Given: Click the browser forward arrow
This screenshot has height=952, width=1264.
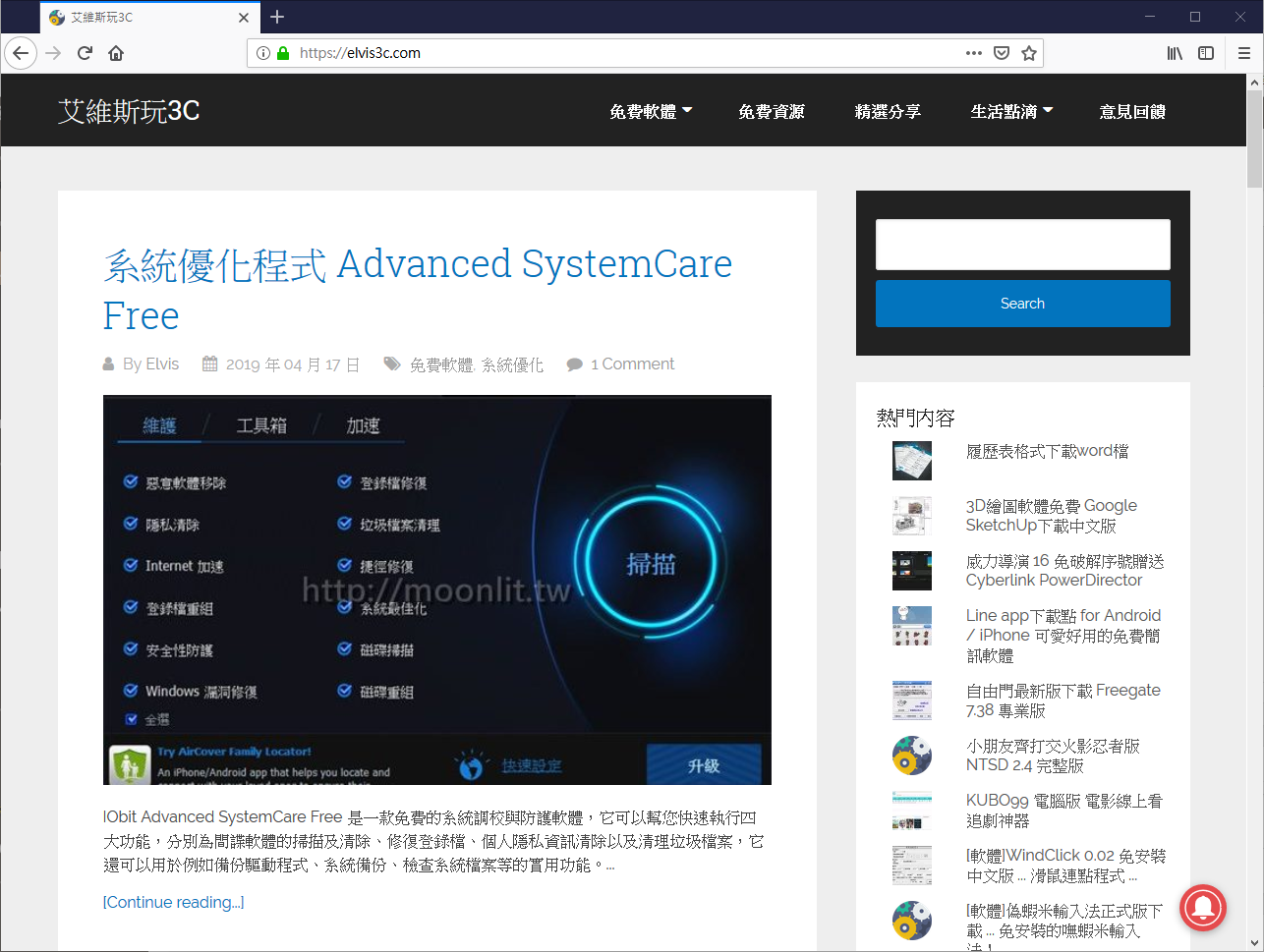Looking at the screenshot, I should (53, 53).
